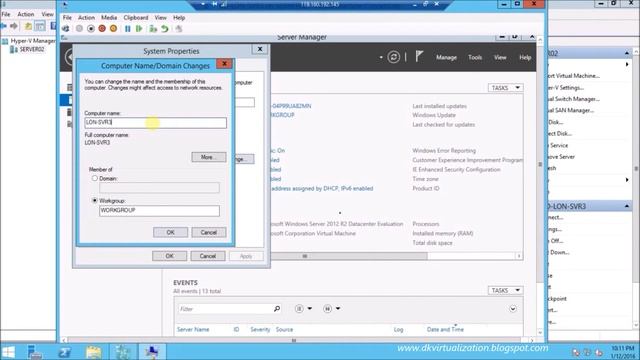Click the Turn Off icon in VM toolbar
Image resolution: width=640 pixels, height=360 pixels.
click(91, 29)
